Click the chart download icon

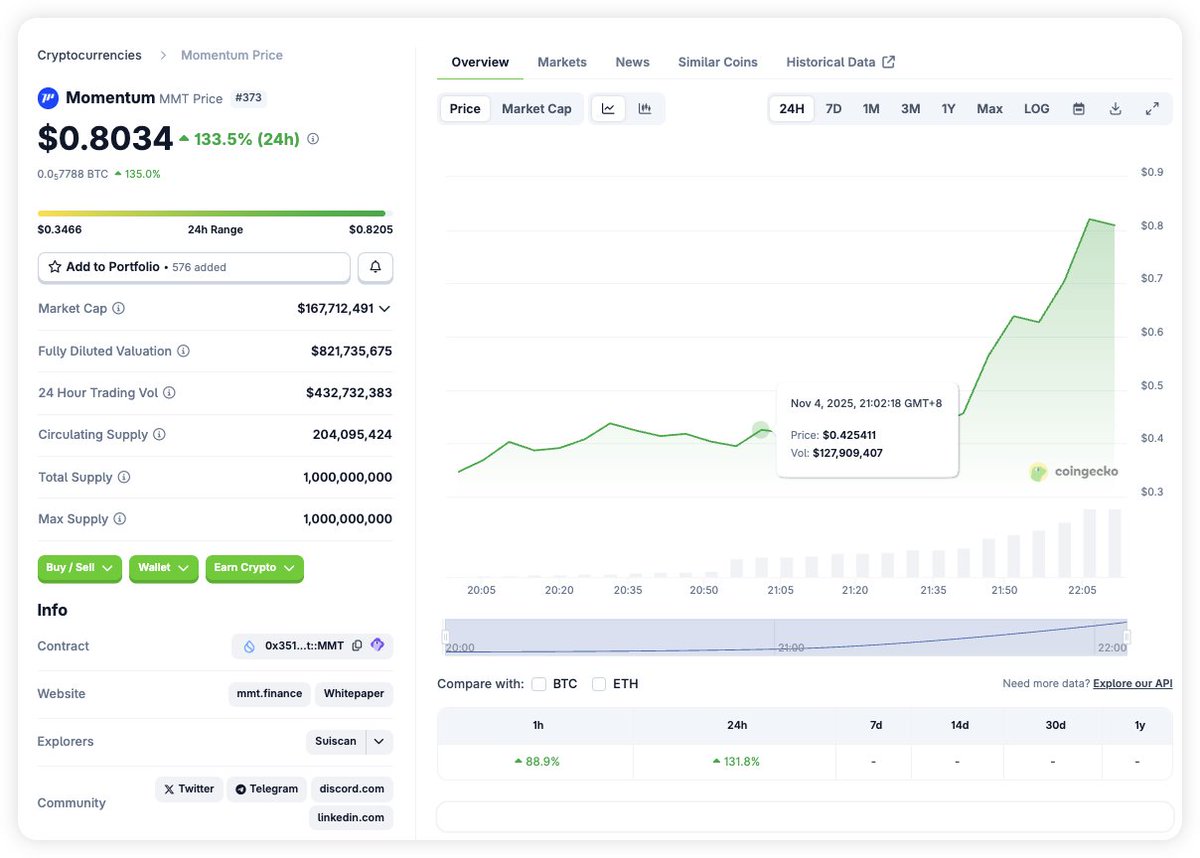pos(1115,108)
